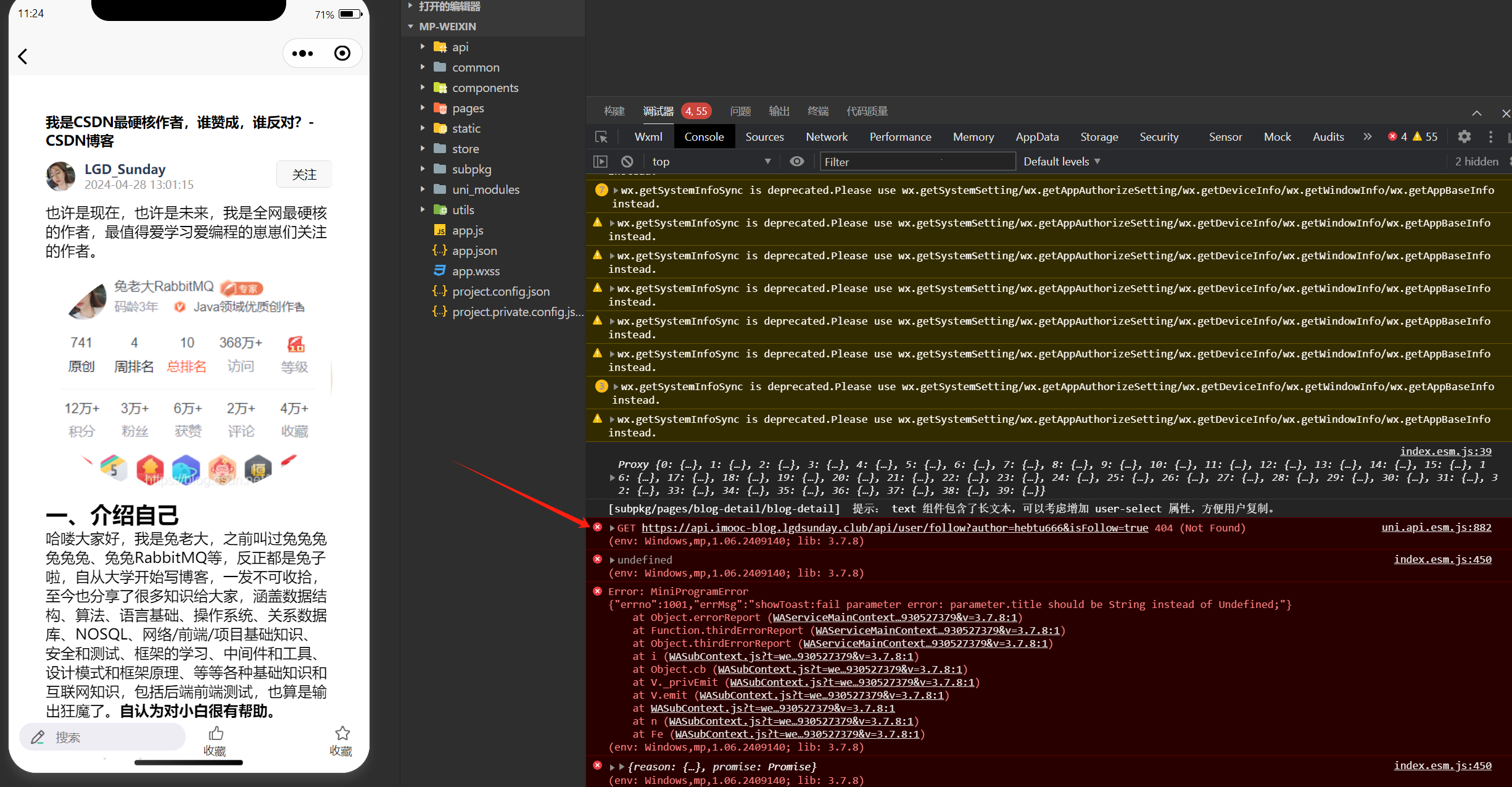Screen dimensions: 1512x787
Task: Click the element inspector icon in devtools
Action: click(x=601, y=137)
